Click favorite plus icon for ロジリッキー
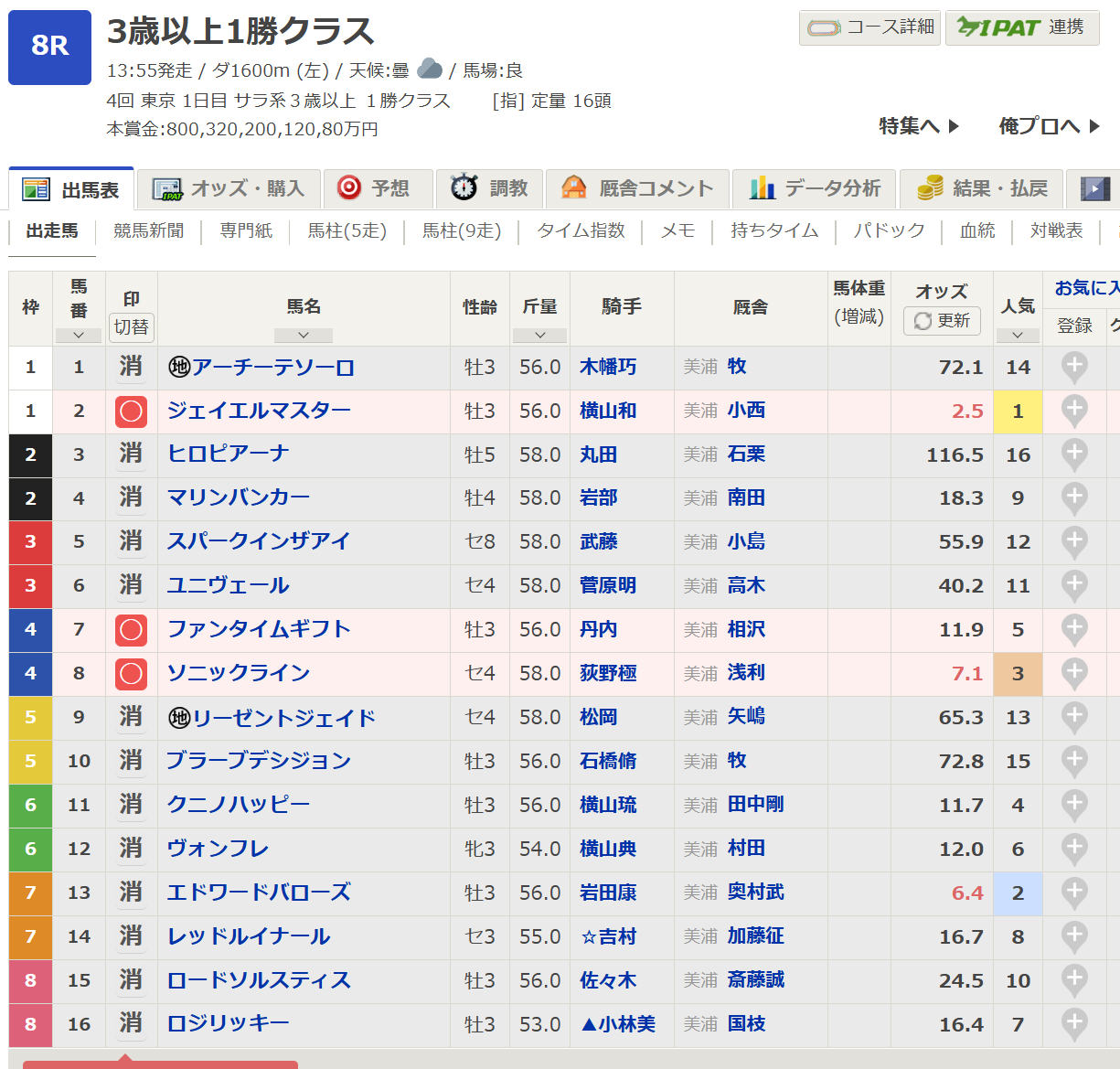Image resolution: width=1120 pixels, height=1069 pixels. [1074, 1024]
